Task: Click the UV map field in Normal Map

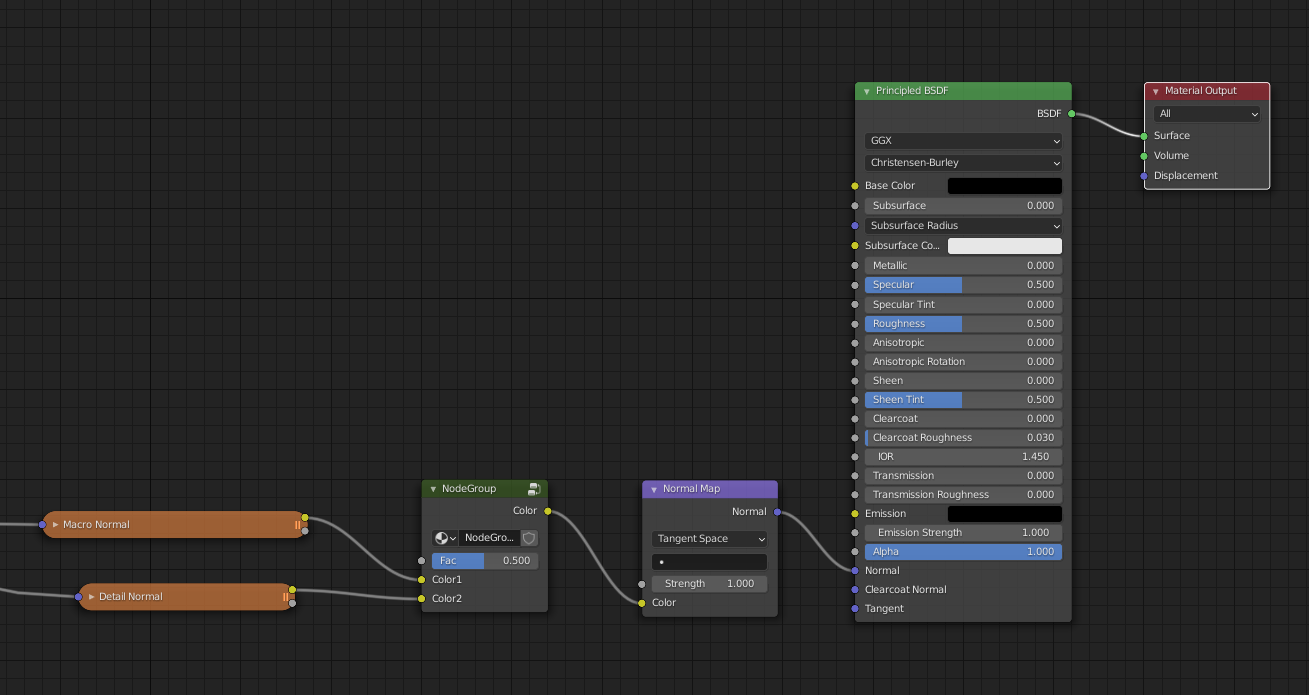Action: pos(710,562)
